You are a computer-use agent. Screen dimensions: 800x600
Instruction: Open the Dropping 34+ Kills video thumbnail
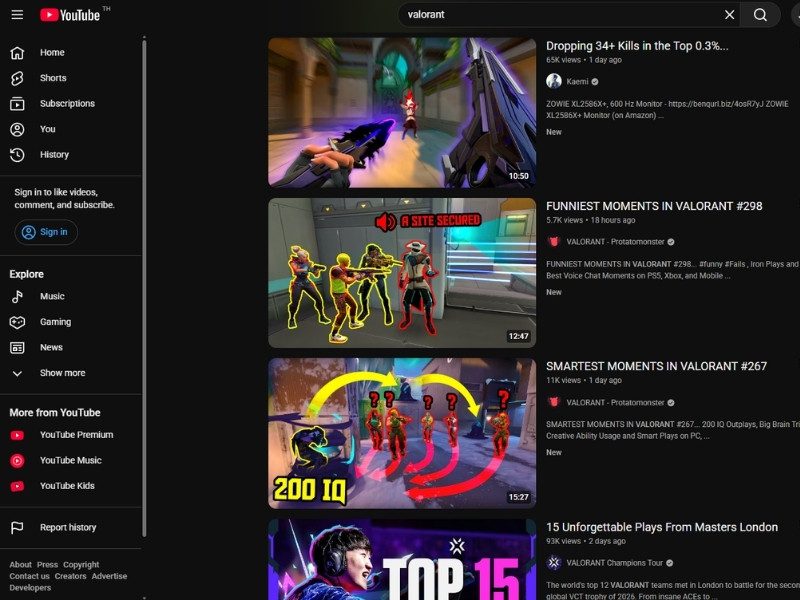pos(402,113)
